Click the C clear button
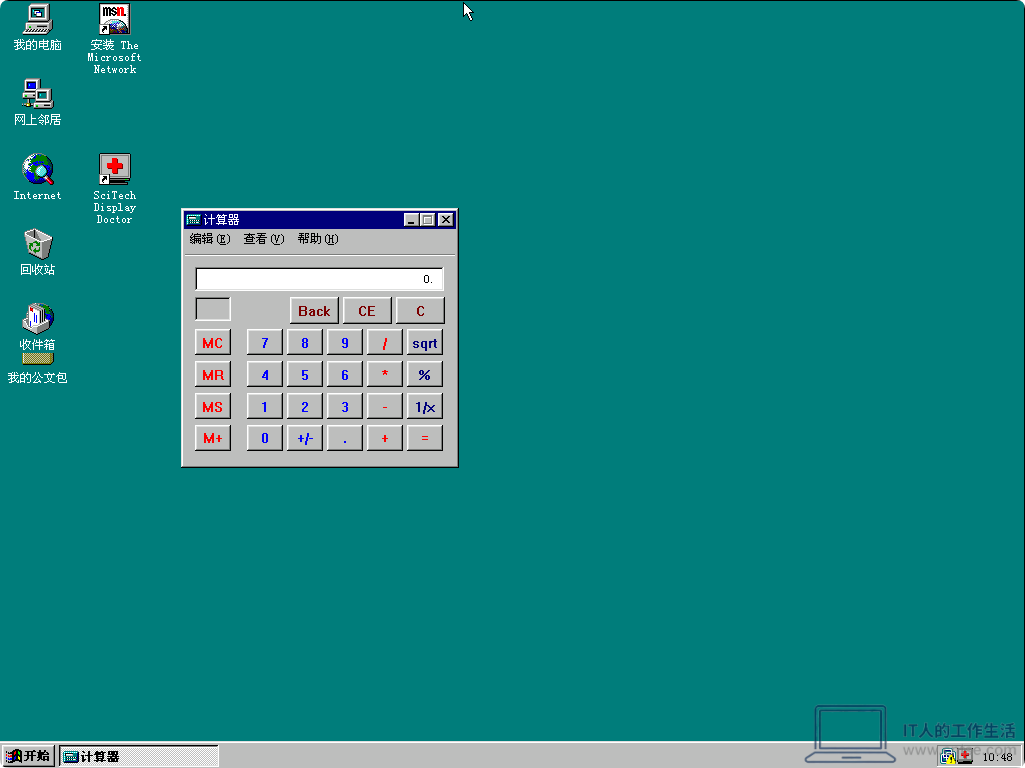 click(420, 311)
